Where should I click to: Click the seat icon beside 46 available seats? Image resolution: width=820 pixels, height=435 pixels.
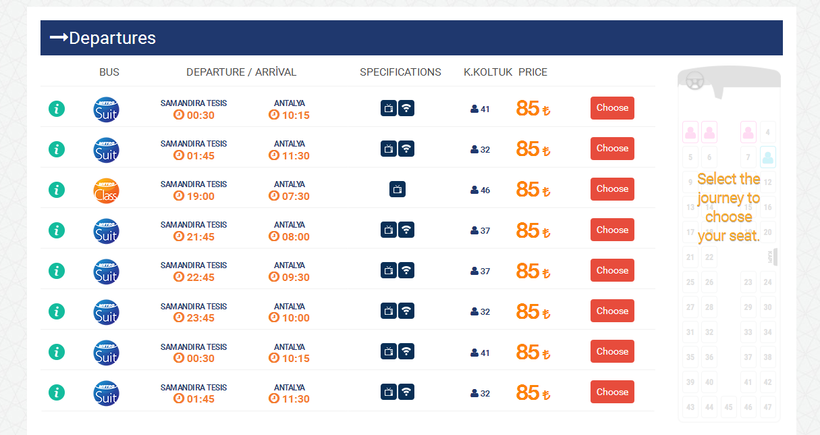(x=475, y=190)
